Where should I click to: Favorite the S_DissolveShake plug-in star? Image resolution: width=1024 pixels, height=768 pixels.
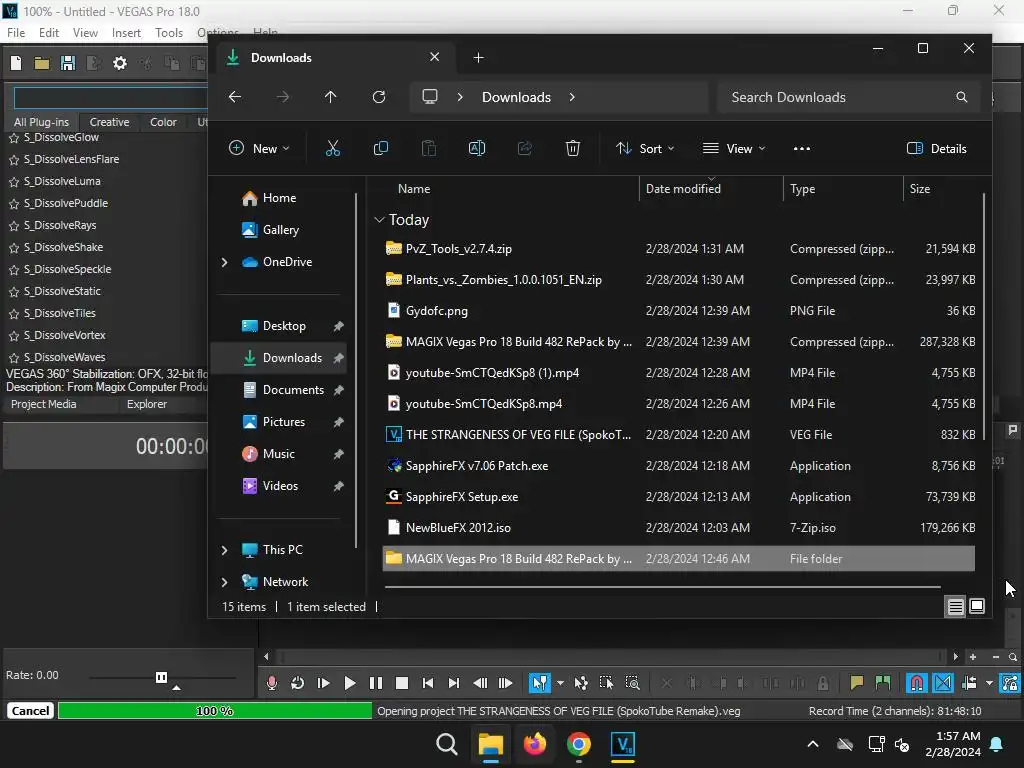pyautogui.click(x=14, y=248)
